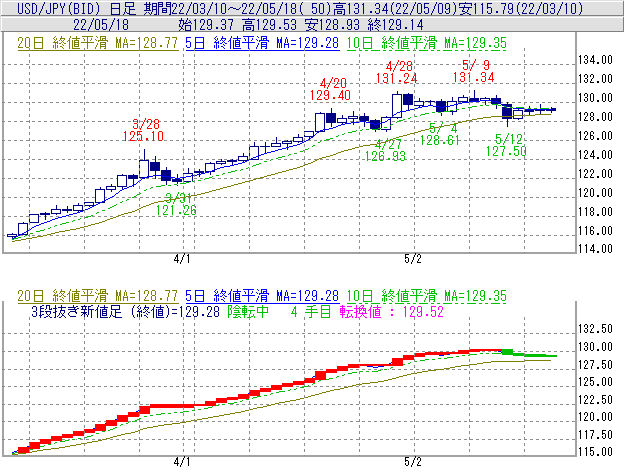The width and height of the screenshot is (624, 475).
Task: Click the 127.50 lower axis label
Action: point(595,364)
